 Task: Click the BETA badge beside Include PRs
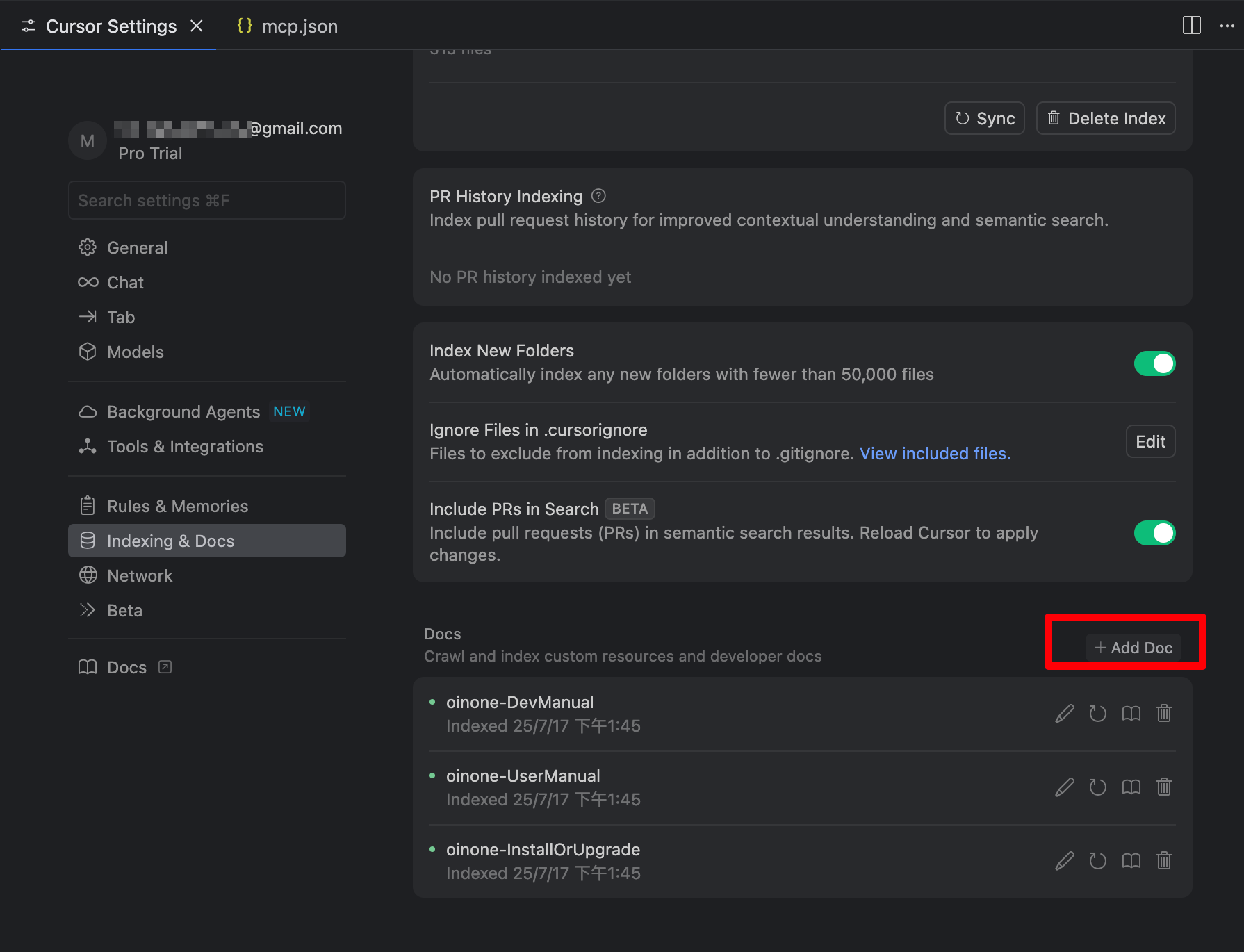(x=630, y=509)
